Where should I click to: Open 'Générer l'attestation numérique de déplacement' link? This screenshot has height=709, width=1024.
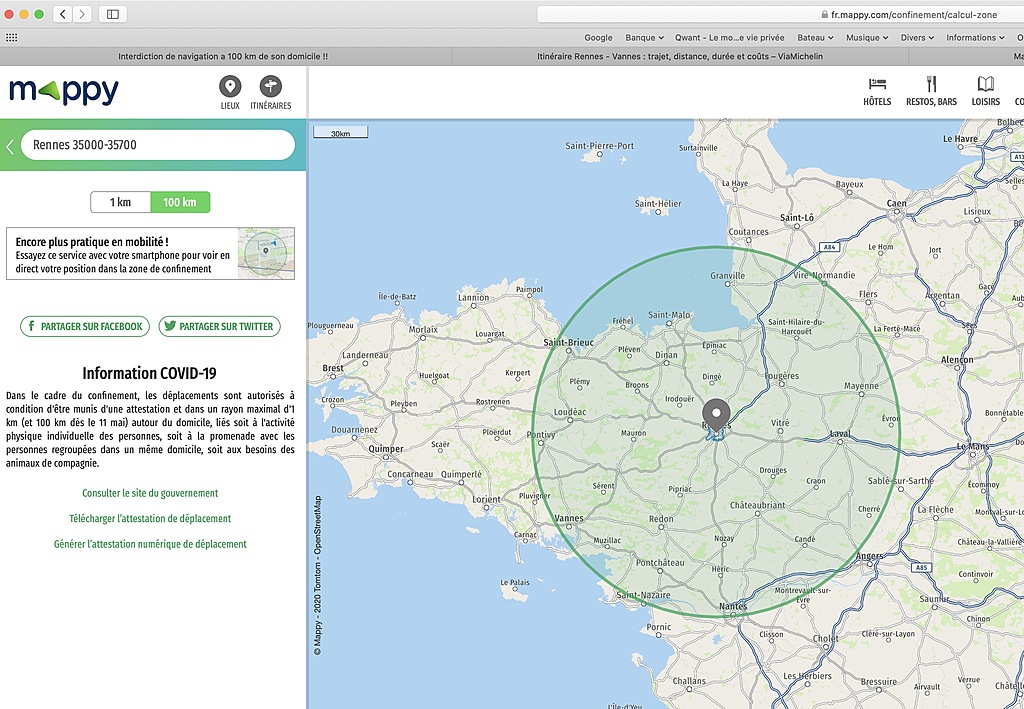tap(150, 544)
